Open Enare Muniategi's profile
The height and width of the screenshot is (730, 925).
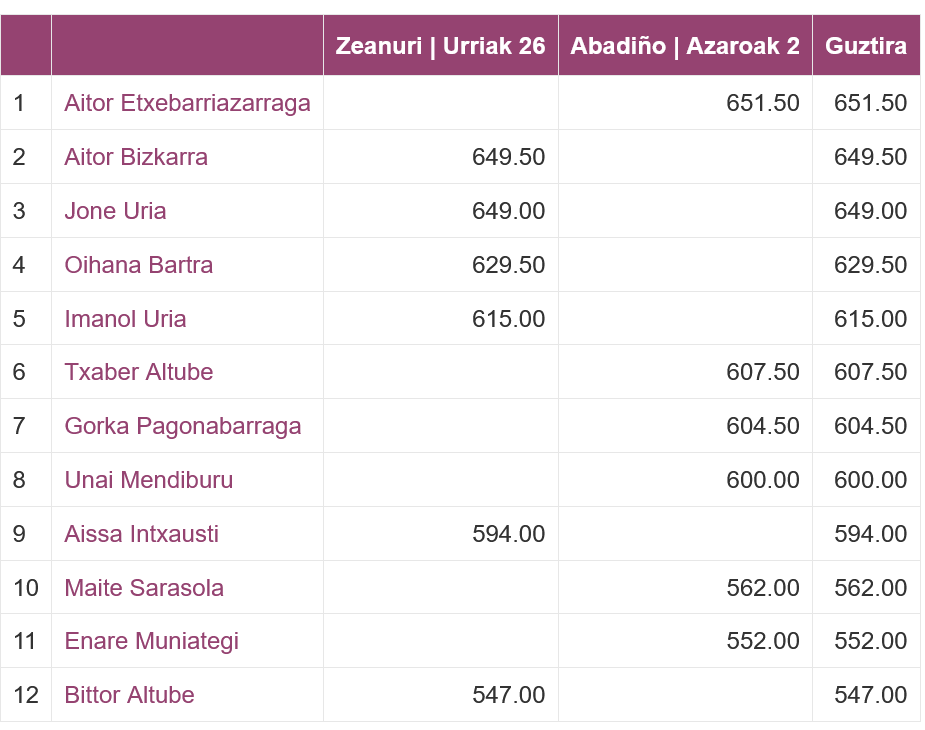click(151, 641)
